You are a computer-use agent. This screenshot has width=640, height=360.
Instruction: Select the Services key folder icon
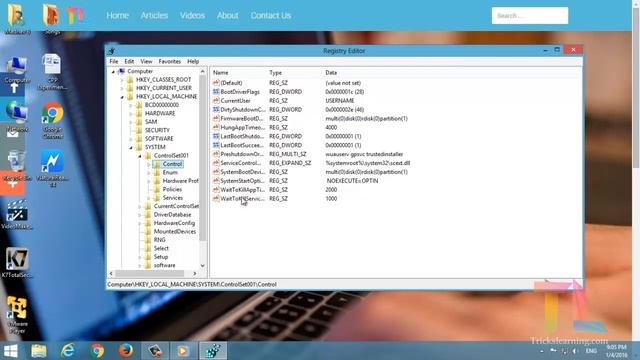click(x=157, y=198)
